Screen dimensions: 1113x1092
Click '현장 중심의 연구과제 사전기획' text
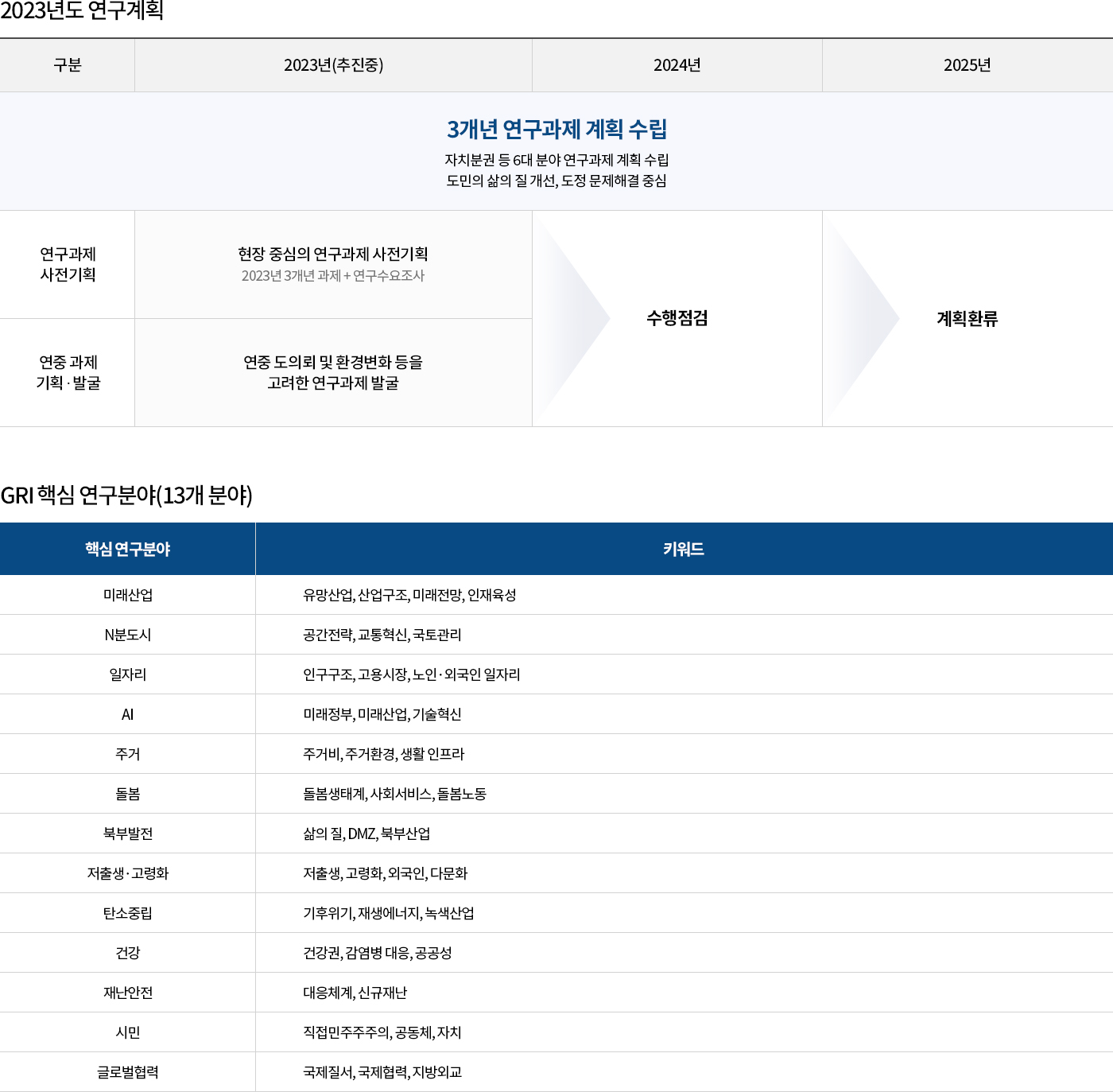(333, 254)
